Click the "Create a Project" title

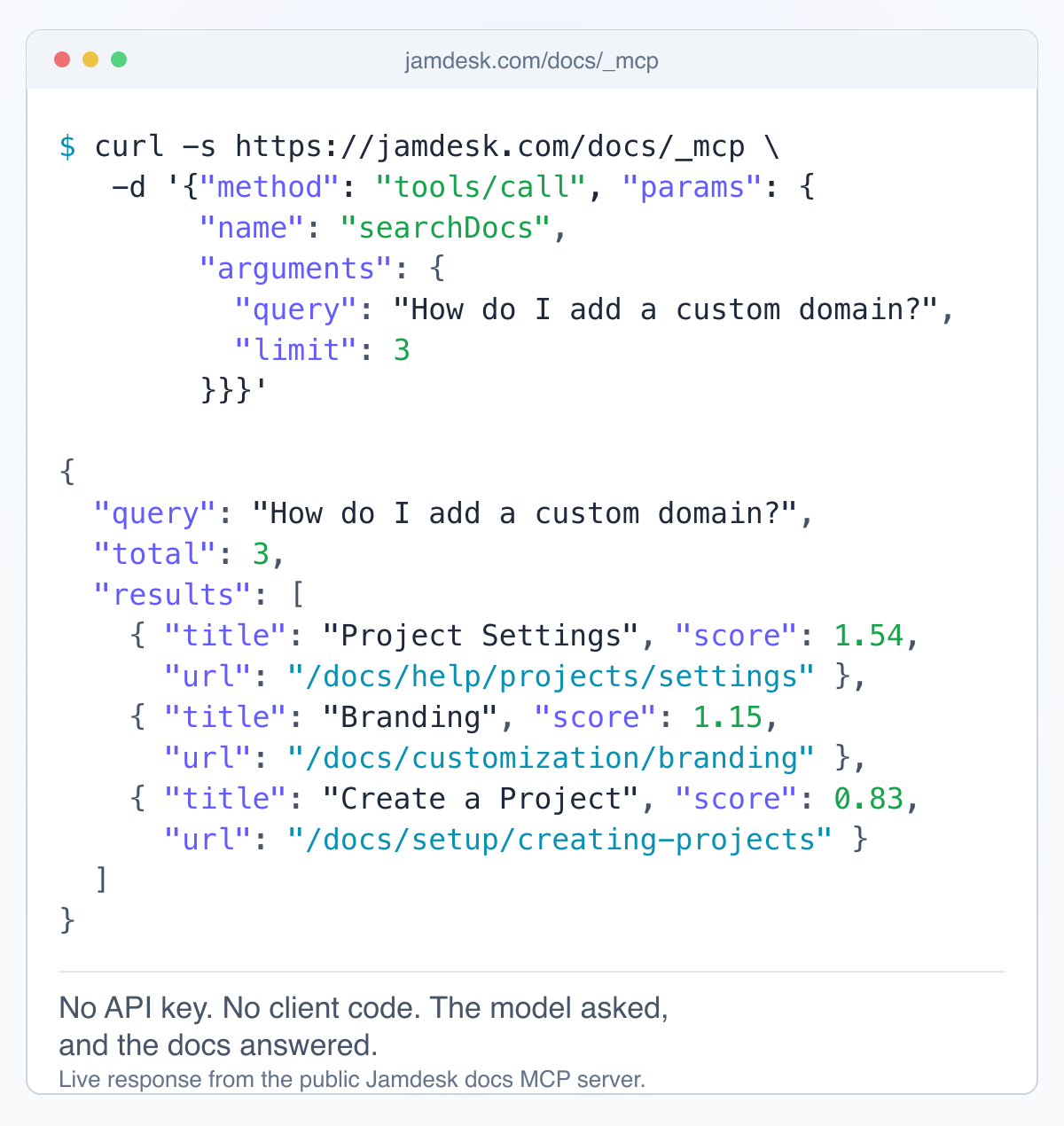(x=481, y=799)
